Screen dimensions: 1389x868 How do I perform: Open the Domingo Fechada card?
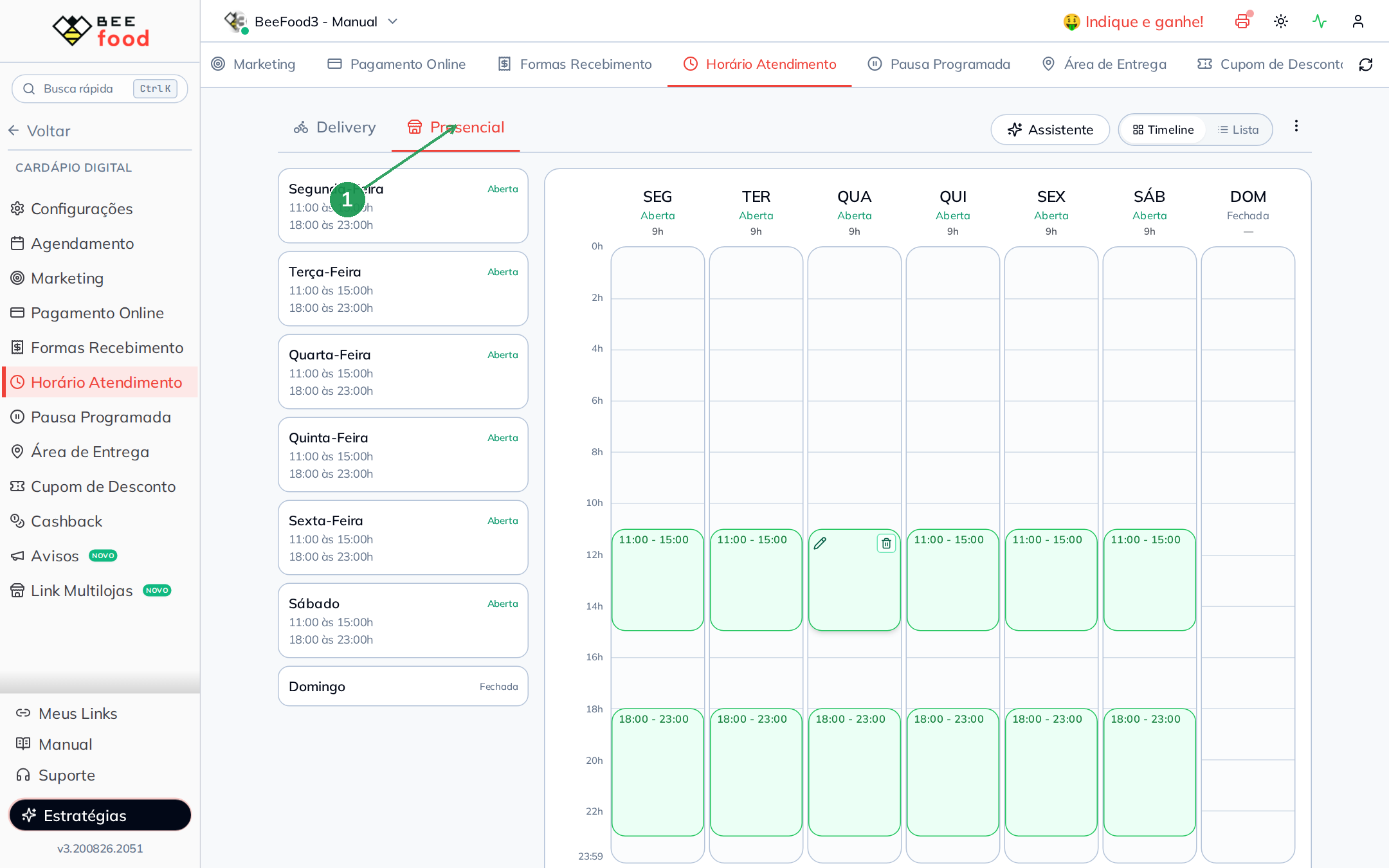403,686
